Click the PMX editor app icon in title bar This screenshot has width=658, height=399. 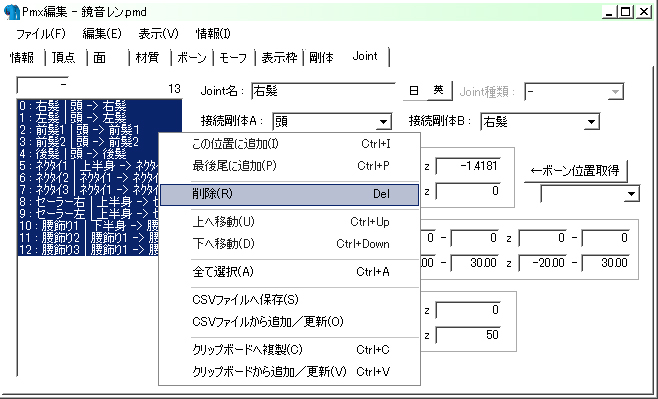(x=11, y=12)
